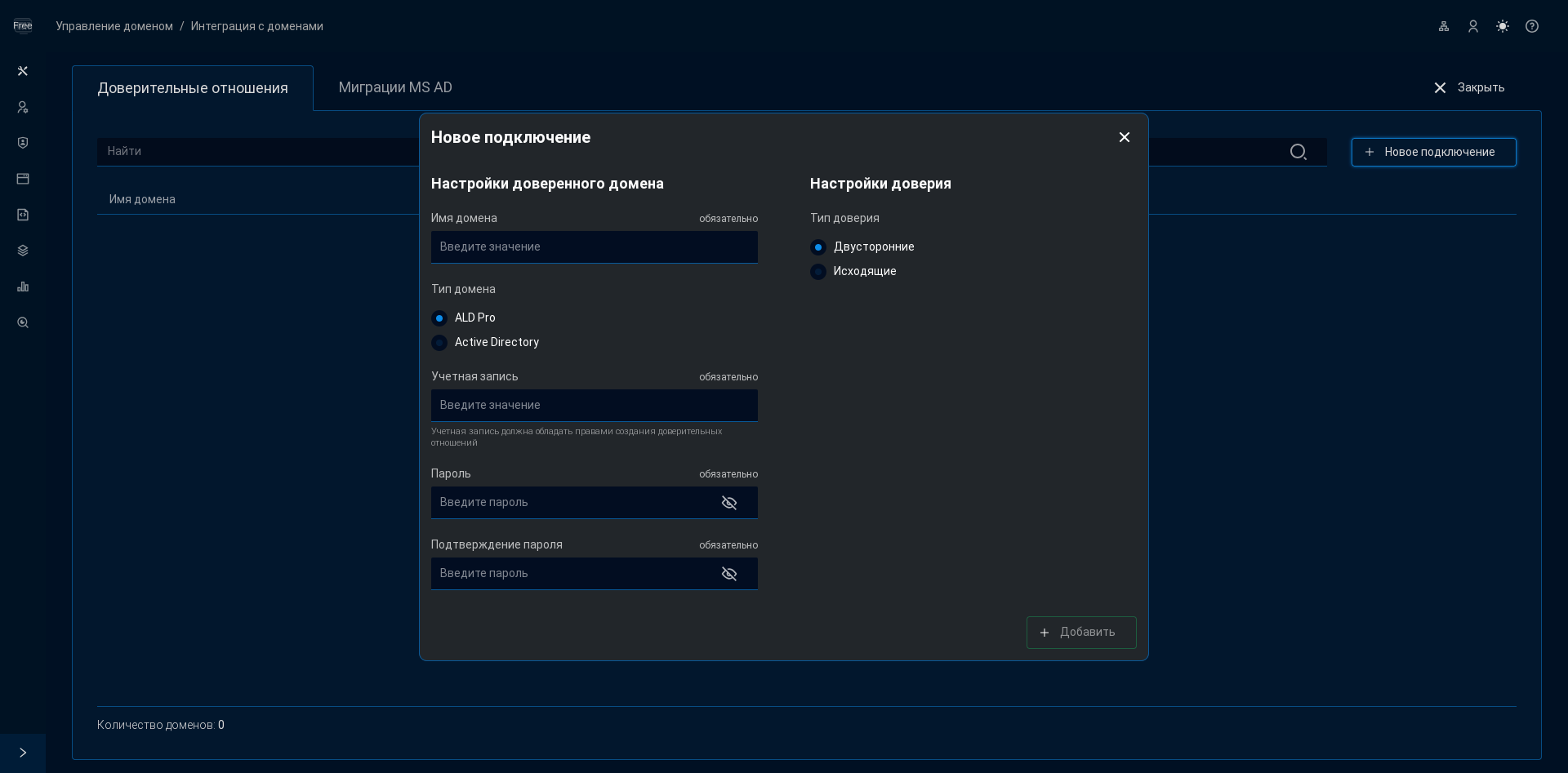Toggle light theme via sun icon
The height and width of the screenshot is (773, 1568).
[x=1503, y=26]
